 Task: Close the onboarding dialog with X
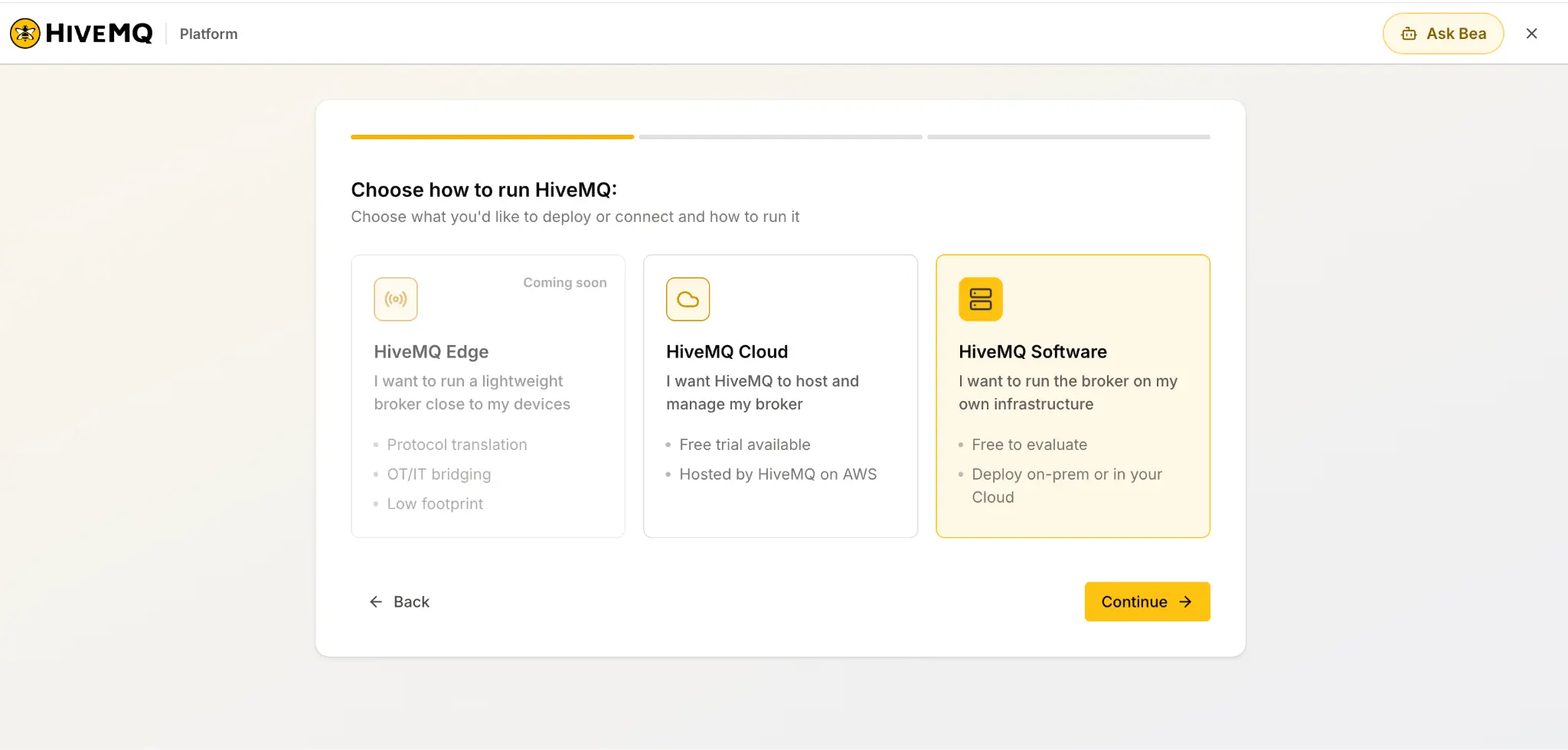tap(1531, 34)
